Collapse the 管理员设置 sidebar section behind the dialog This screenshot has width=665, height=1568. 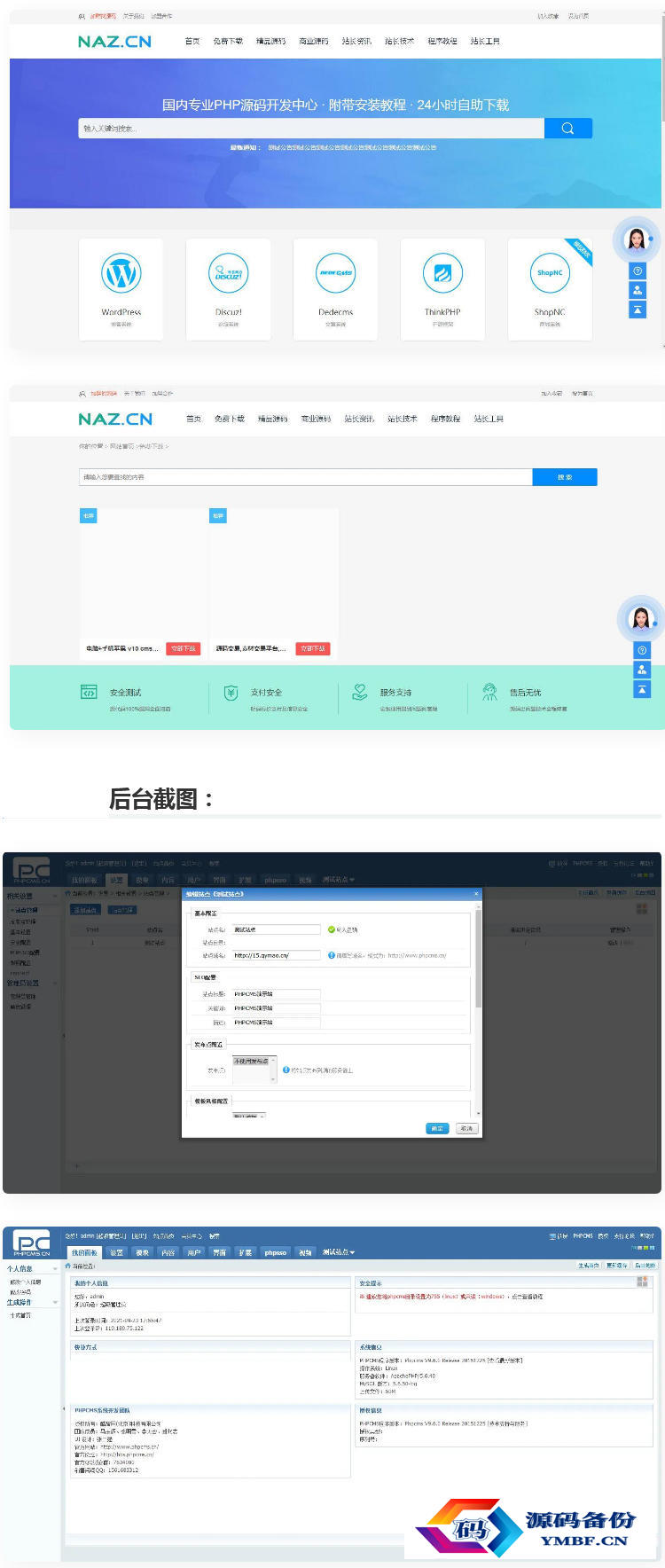coord(55,984)
